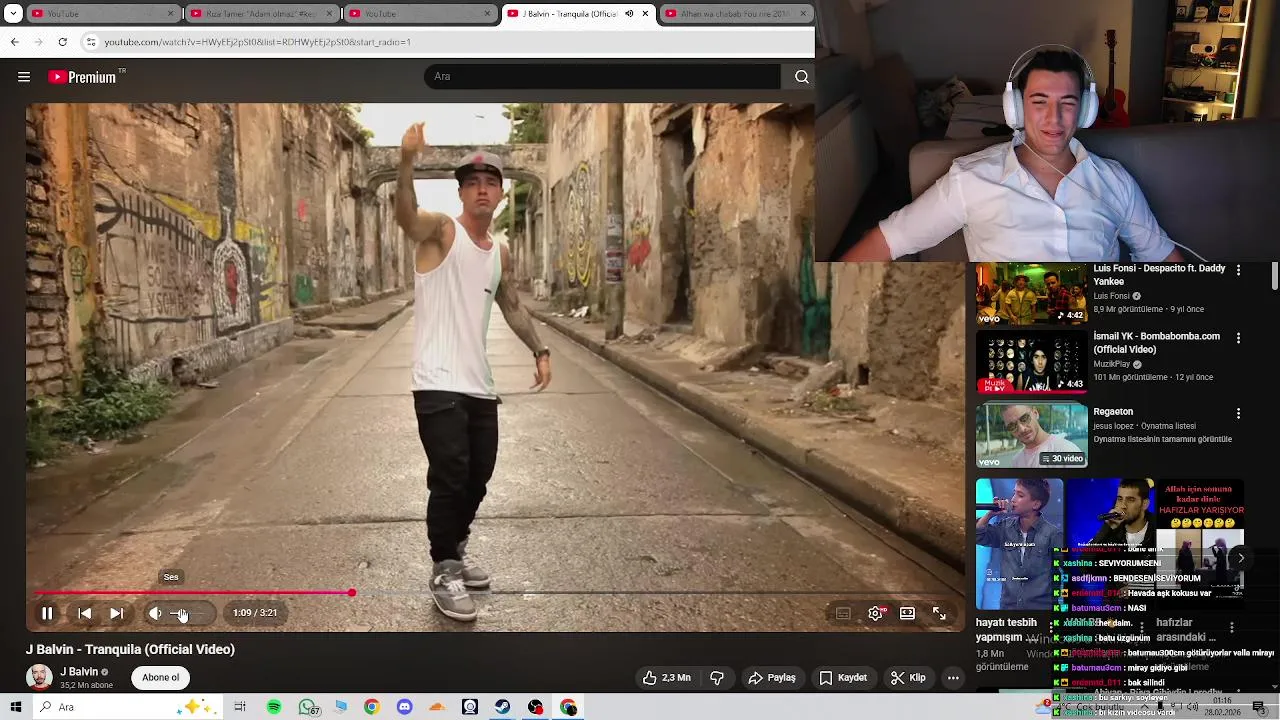Screen dimensions: 1280x720
Task: Switch to the Rıza Tamer tab
Action: pyautogui.click(x=260, y=14)
